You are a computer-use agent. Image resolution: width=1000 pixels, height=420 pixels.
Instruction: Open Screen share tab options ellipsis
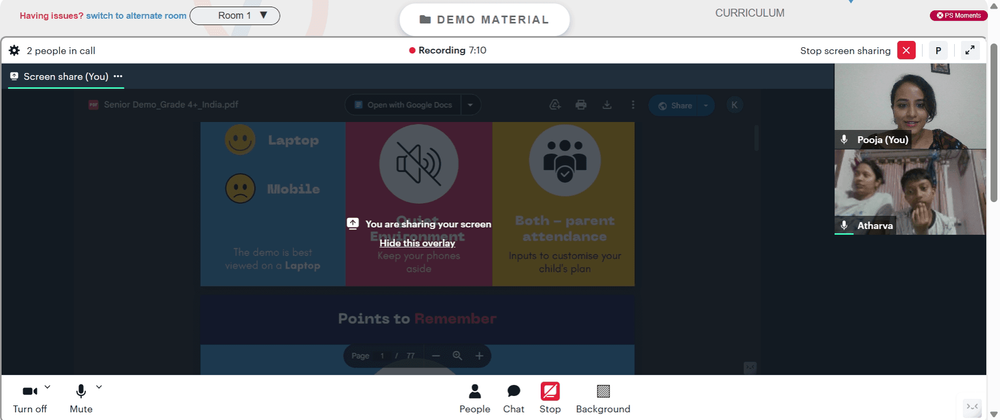[117, 76]
